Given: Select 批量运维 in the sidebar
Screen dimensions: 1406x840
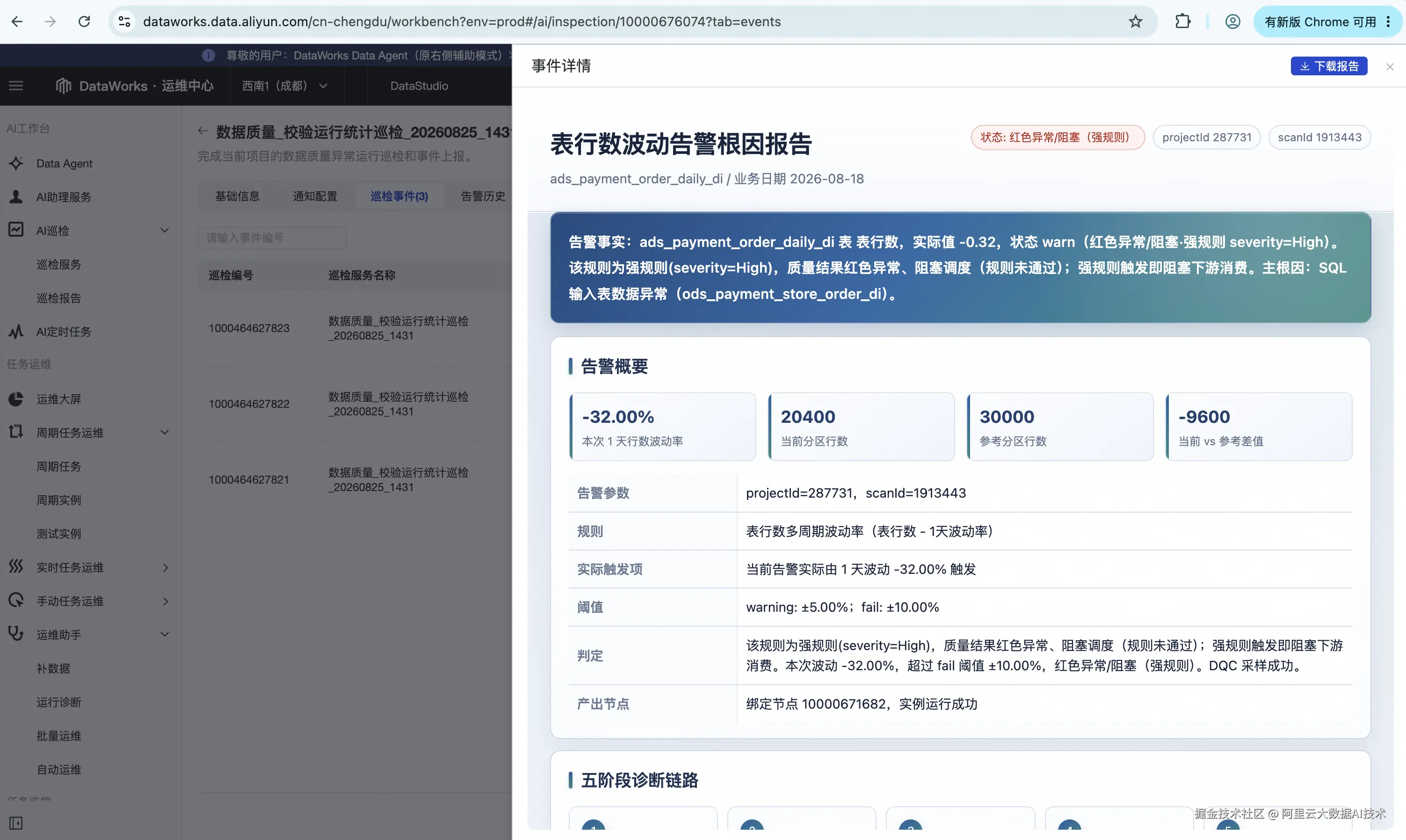Looking at the screenshot, I should coord(59,736).
